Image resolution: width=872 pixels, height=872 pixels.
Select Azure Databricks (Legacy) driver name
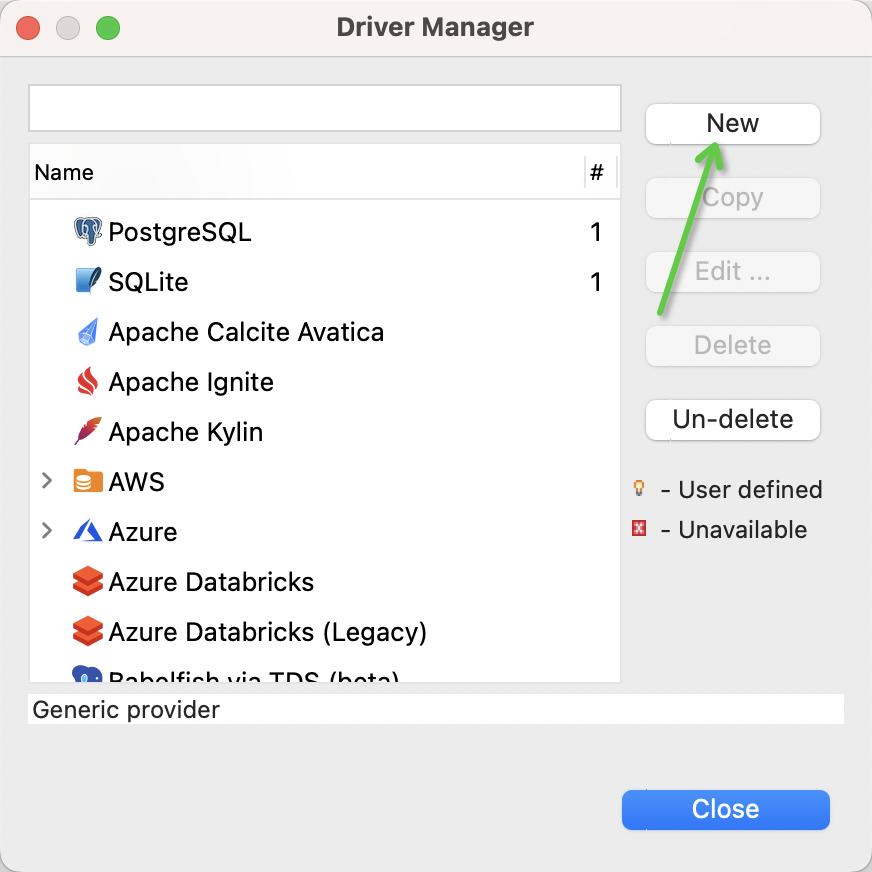pyautogui.click(x=267, y=632)
